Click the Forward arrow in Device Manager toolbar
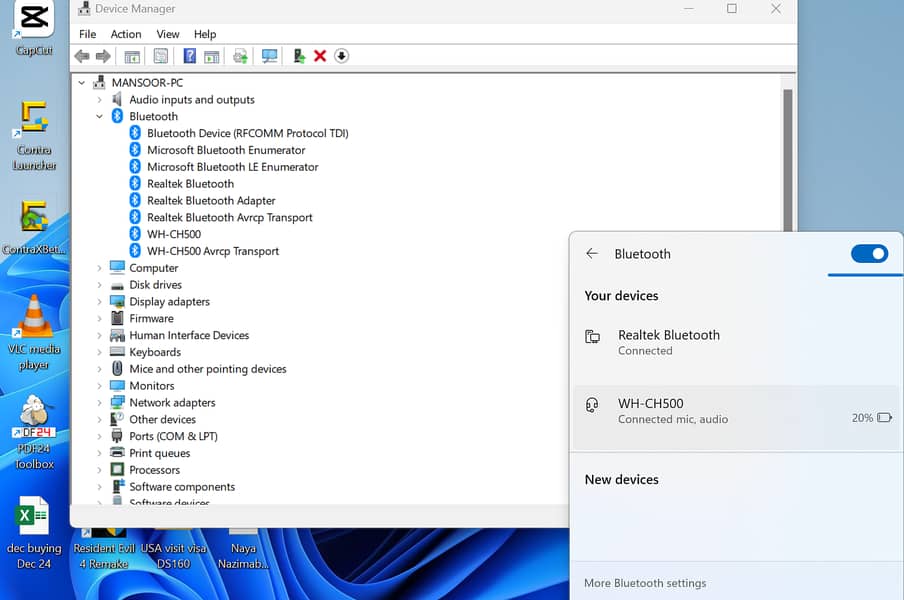Viewport: 904px width, 600px height. 103,56
